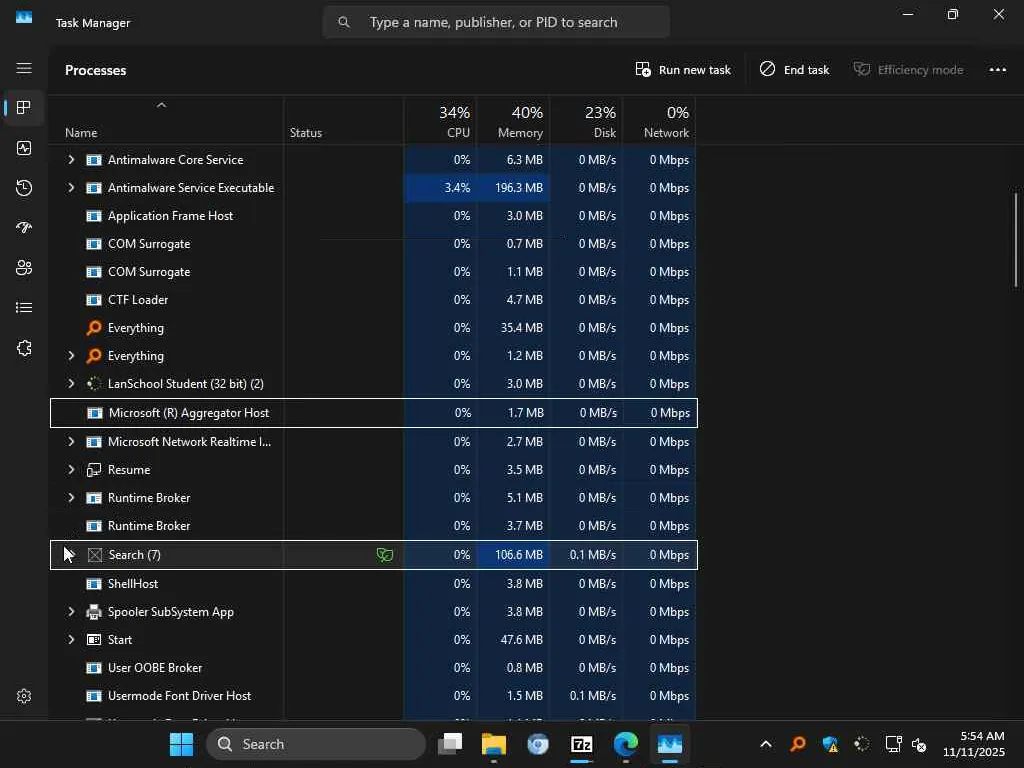Expand the second Everything process
1024x768 pixels.
click(x=71, y=356)
